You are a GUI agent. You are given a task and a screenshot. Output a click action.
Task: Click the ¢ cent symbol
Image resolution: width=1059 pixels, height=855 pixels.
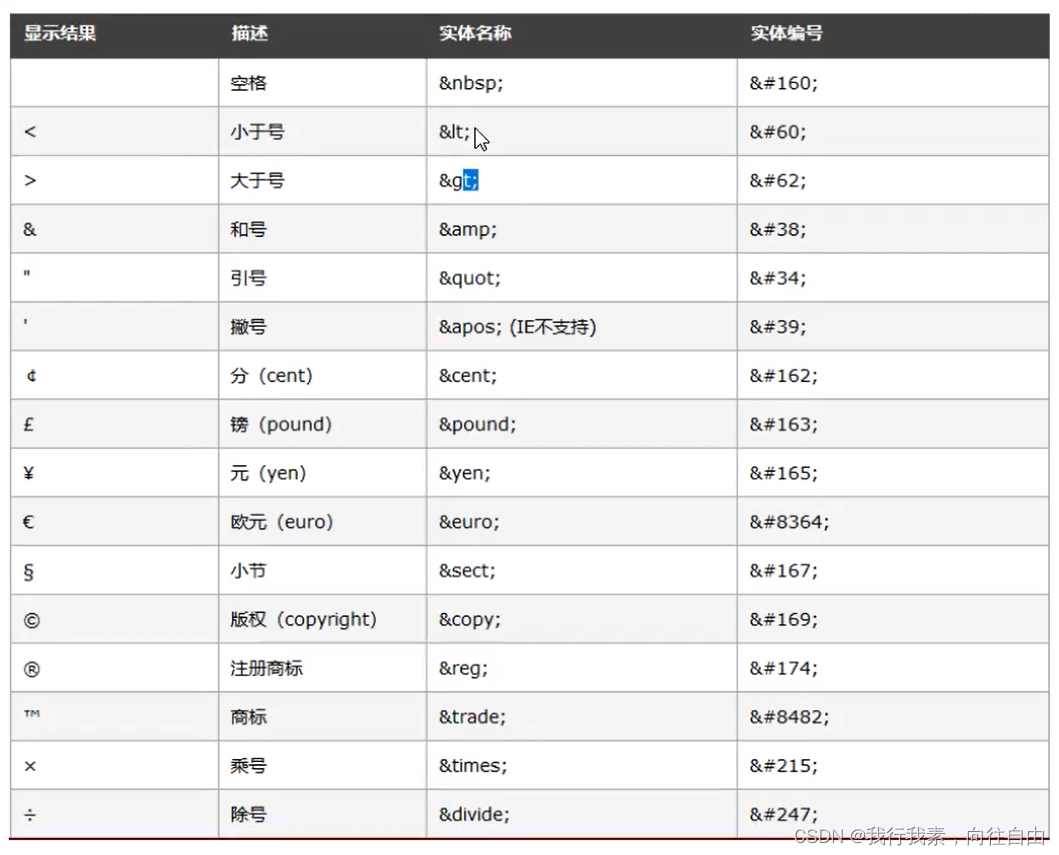click(x=31, y=375)
